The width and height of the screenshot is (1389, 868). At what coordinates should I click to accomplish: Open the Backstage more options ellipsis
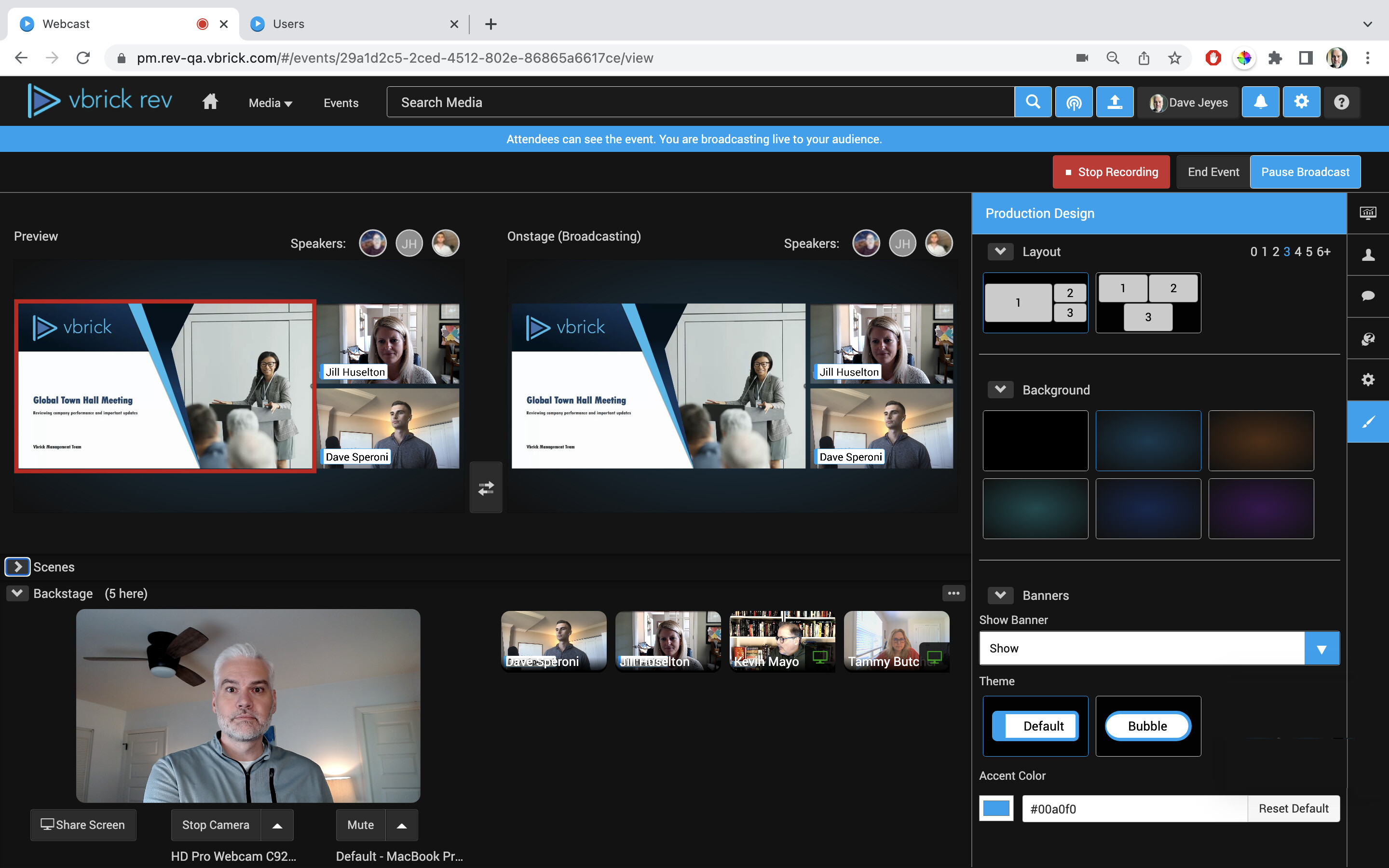click(x=953, y=593)
